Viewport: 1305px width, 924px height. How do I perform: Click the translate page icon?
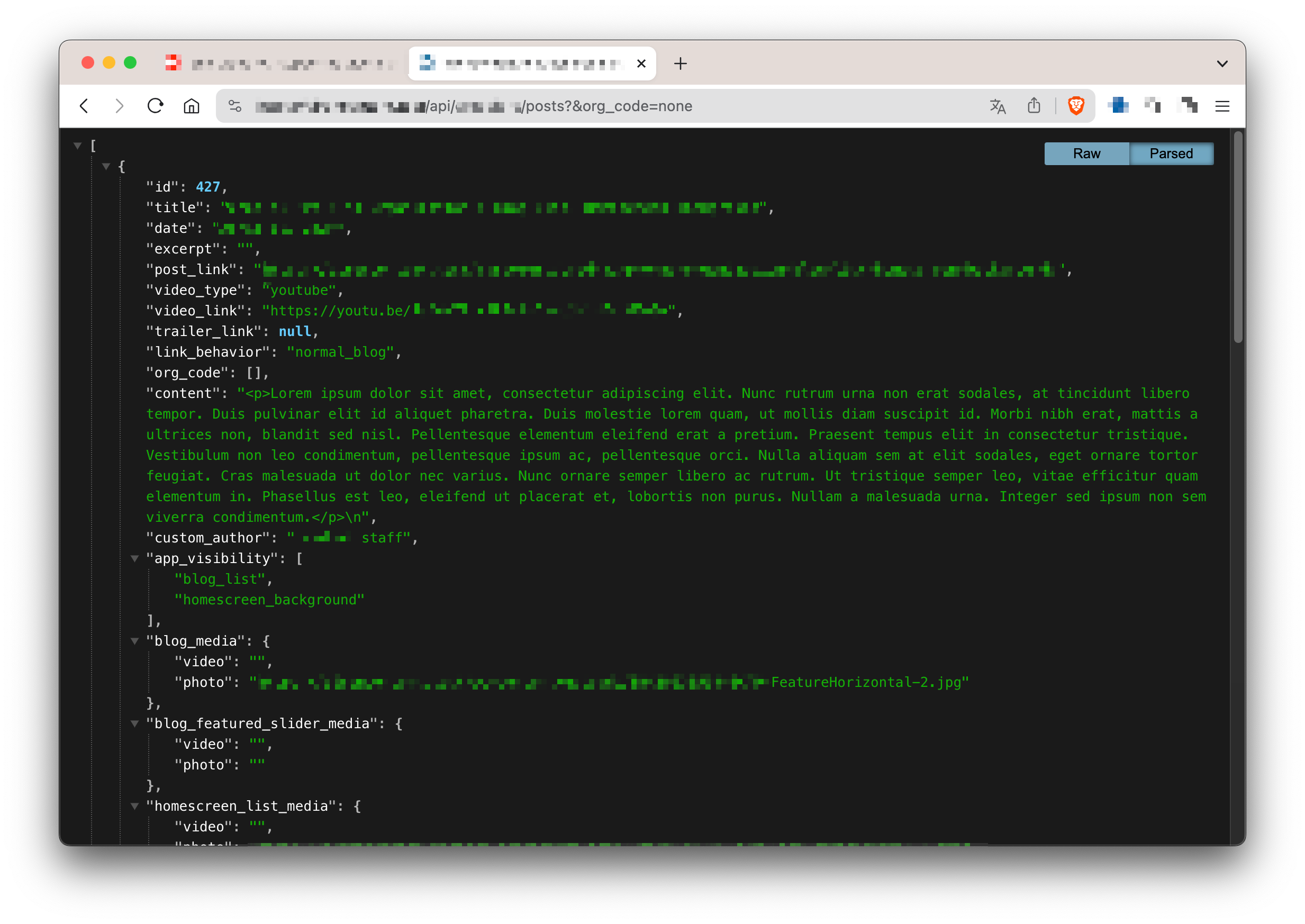997,106
